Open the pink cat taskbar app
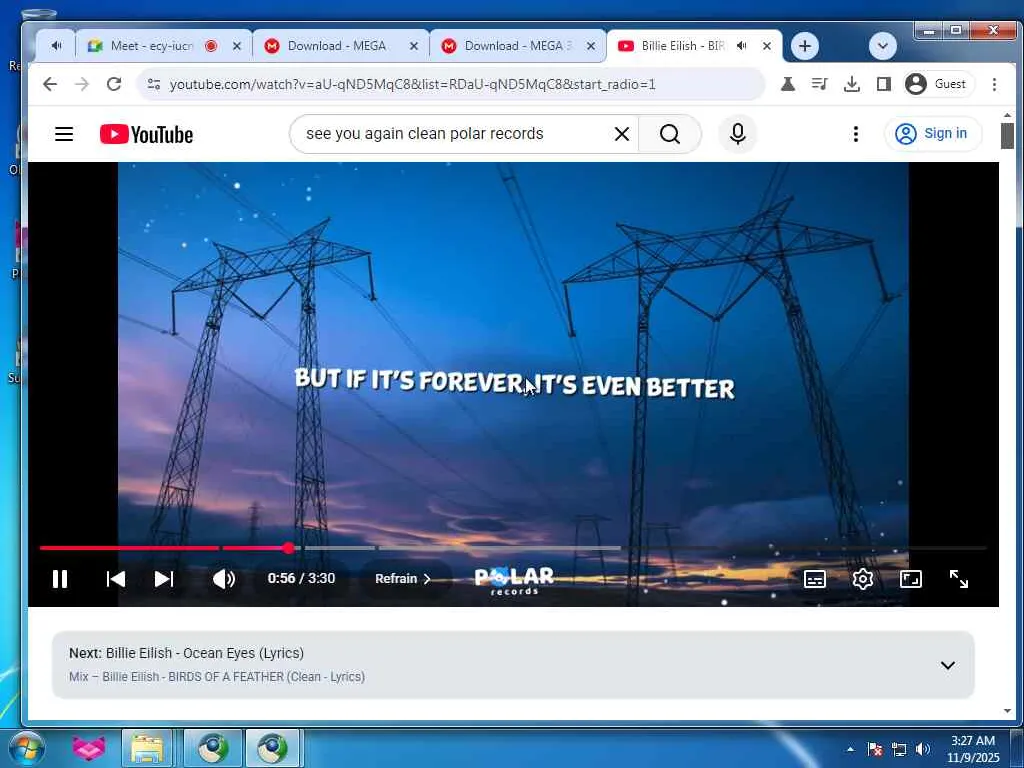 tap(89, 748)
